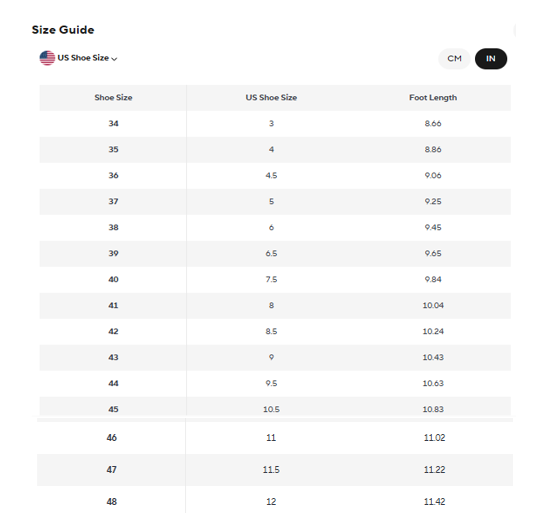Switch measurement units to CM
Screen dimensions: 538x527
click(x=454, y=59)
